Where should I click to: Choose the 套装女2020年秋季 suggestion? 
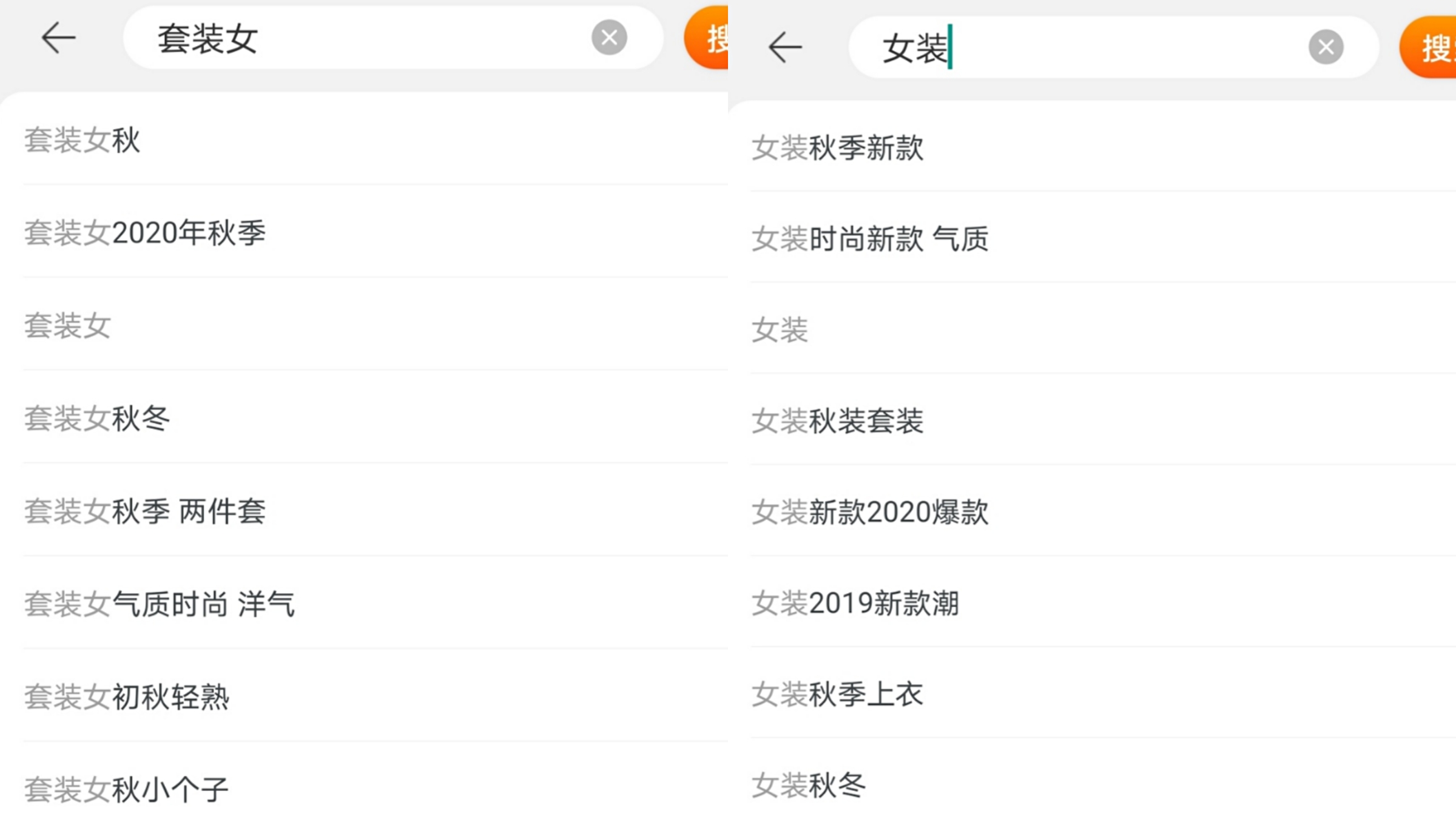point(145,233)
